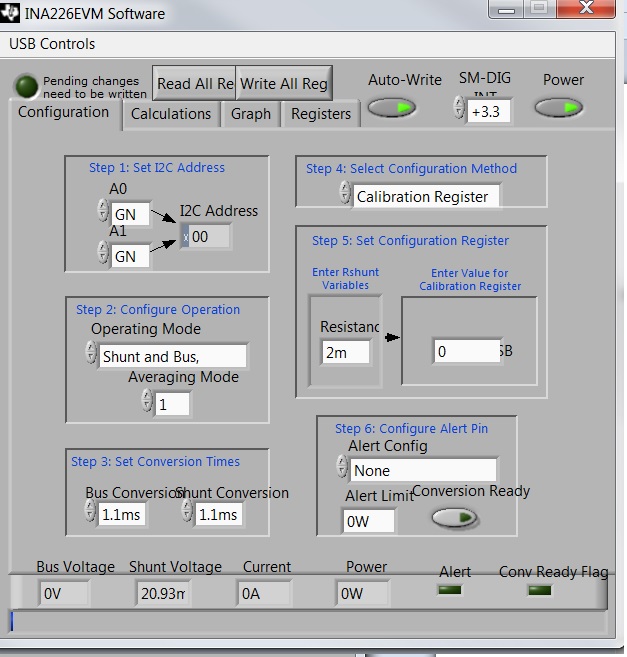Switch to the Calculations tab
Screen dimensions: 627x657
[x=171, y=114]
